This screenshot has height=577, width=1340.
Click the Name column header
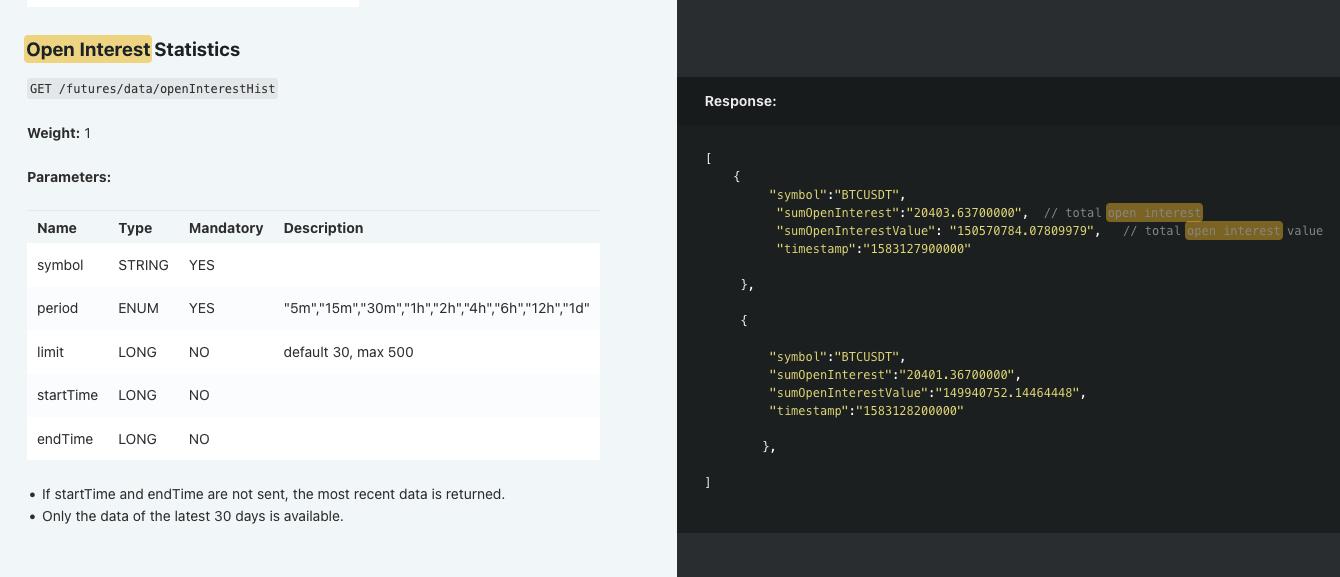(x=57, y=228)
